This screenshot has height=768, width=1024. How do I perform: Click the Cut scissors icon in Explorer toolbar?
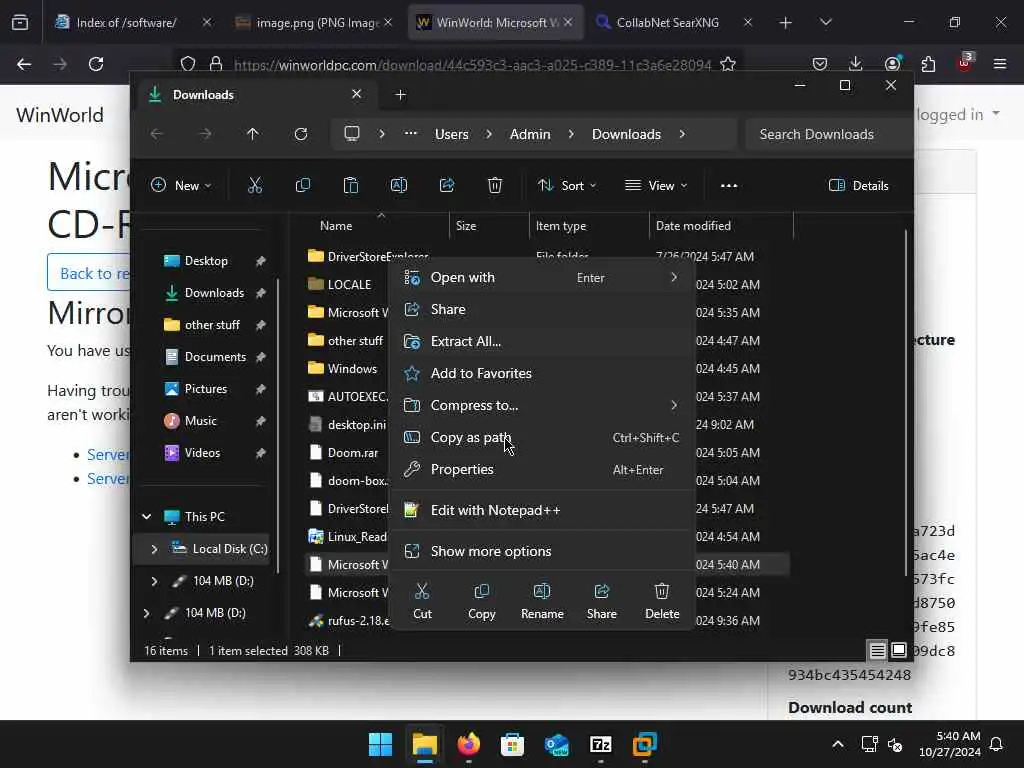coord(255,185)
